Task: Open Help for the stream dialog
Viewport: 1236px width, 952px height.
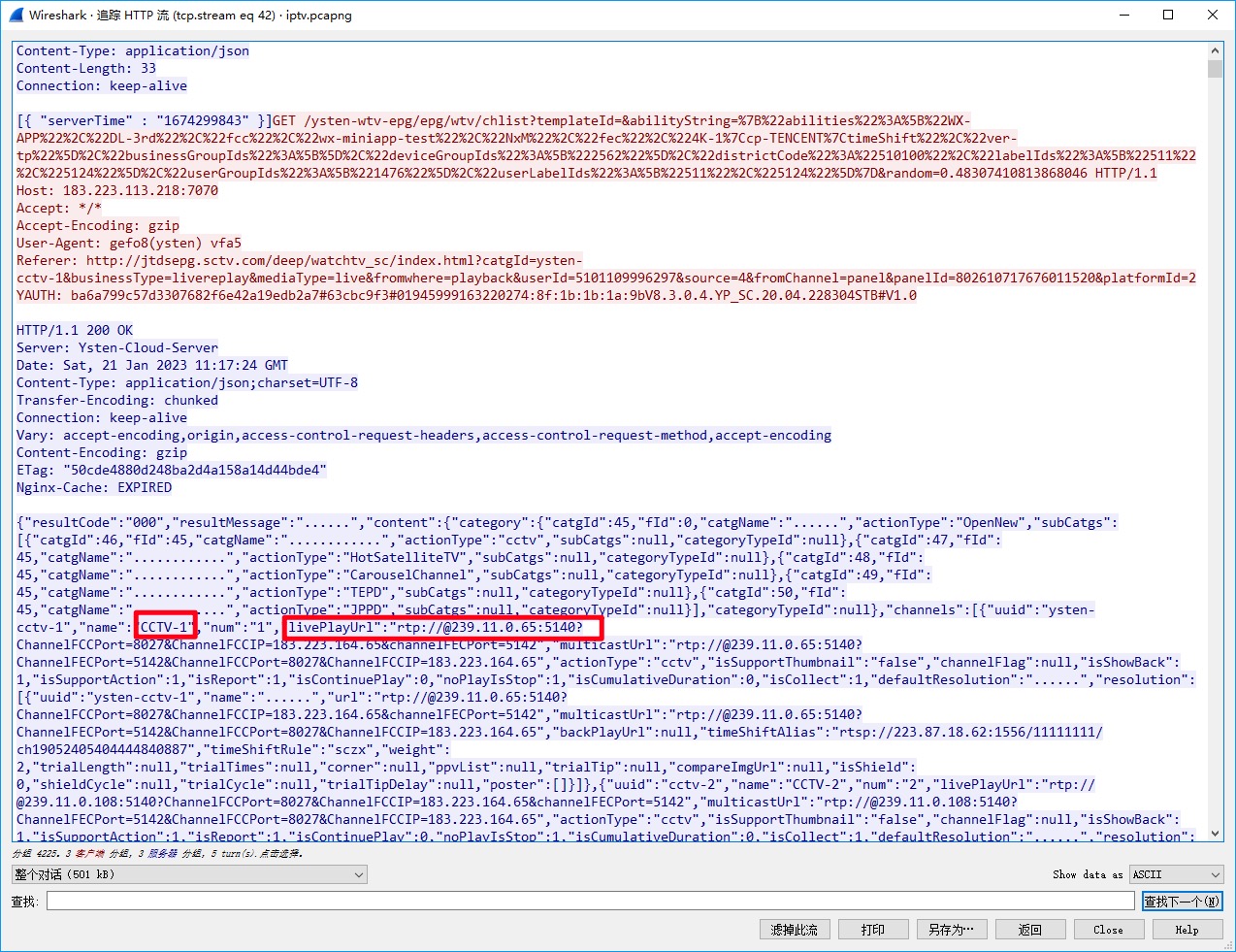Action: click(1187, 930)
